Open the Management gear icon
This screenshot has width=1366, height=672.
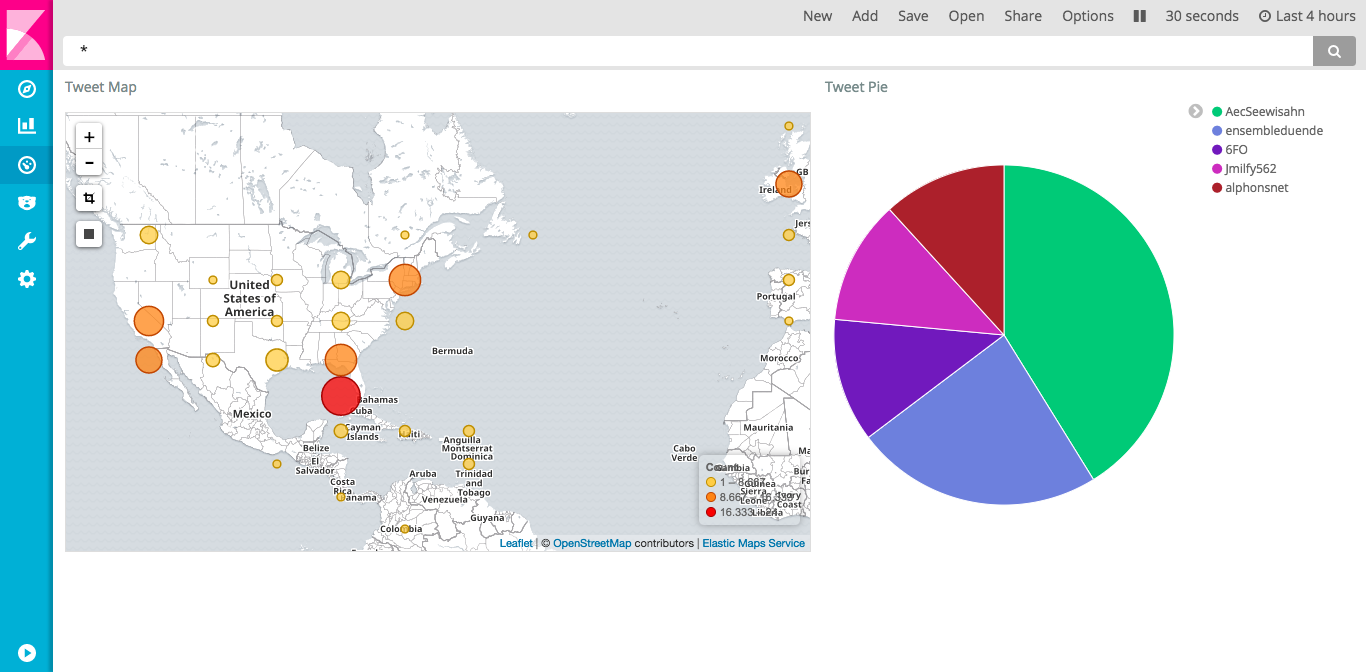pyautogui.click(x=27, y=279)
